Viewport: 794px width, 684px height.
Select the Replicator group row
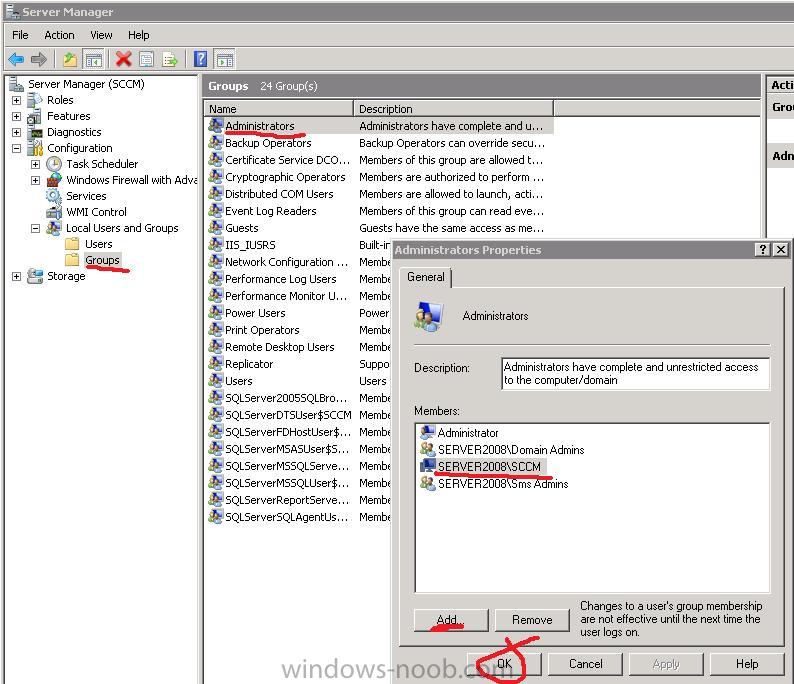pyautogui.click(x=249, y=364)
